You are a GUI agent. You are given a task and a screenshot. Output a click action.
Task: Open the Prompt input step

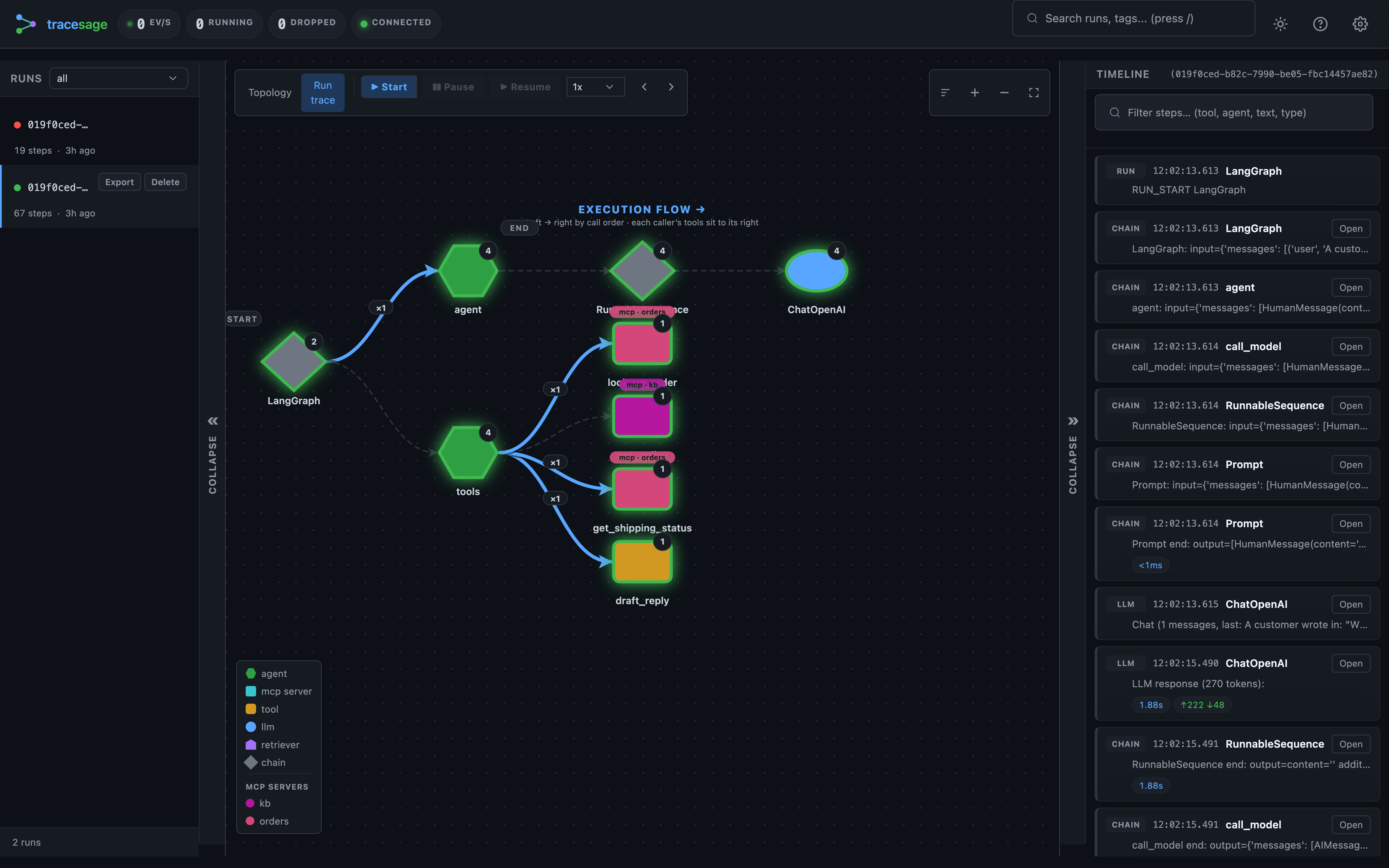pyautogui.click(x=1351, y=464)
